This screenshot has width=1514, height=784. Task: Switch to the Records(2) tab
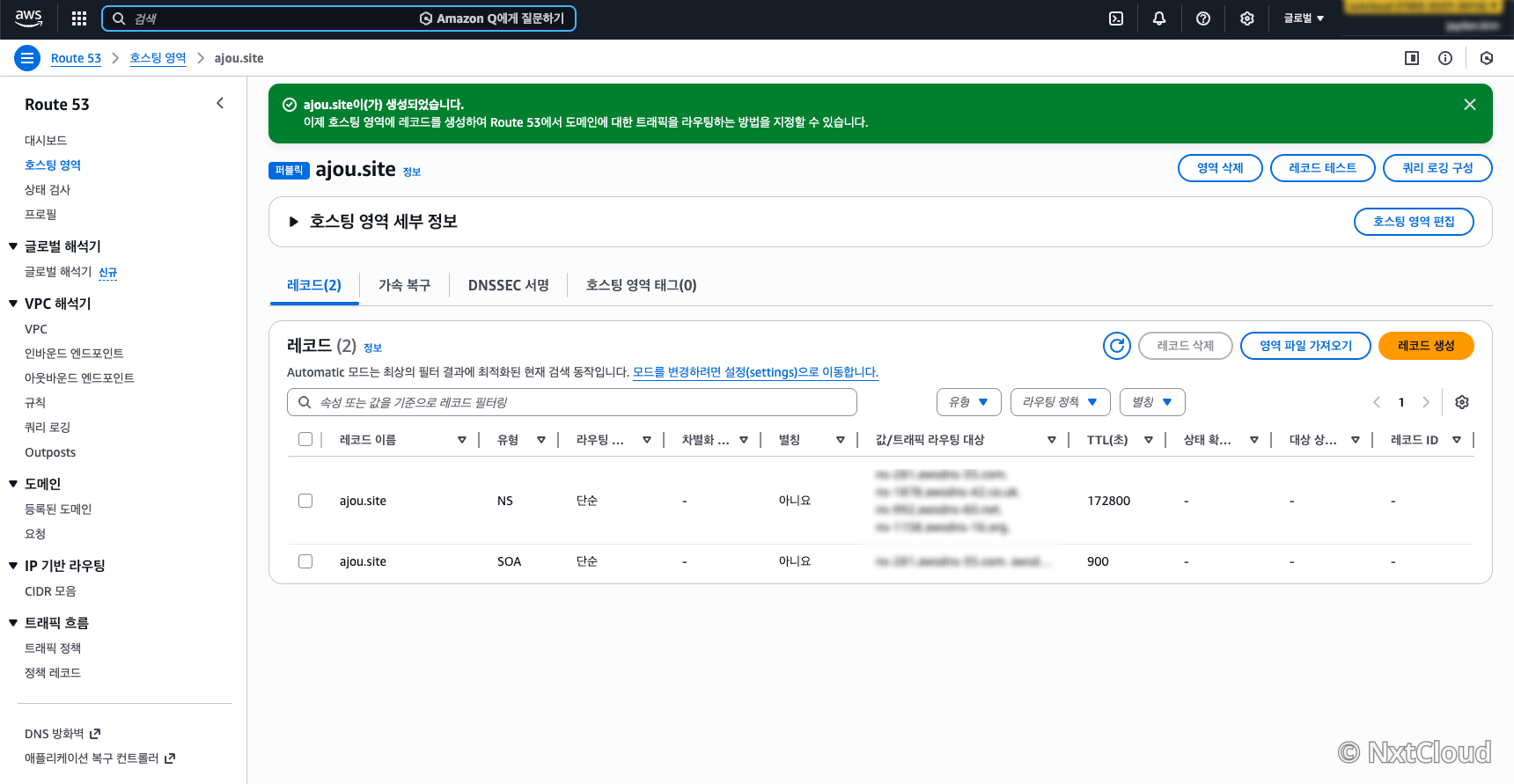pyautogui.click(x=314, y=285)
